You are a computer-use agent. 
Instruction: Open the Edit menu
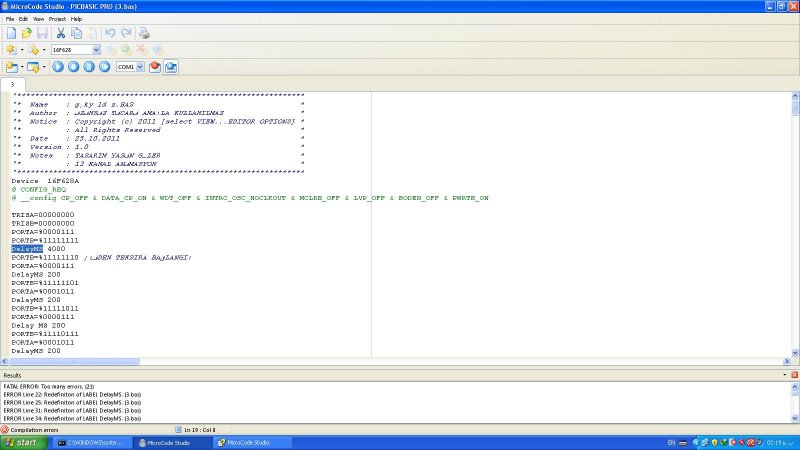click(23, 19)
